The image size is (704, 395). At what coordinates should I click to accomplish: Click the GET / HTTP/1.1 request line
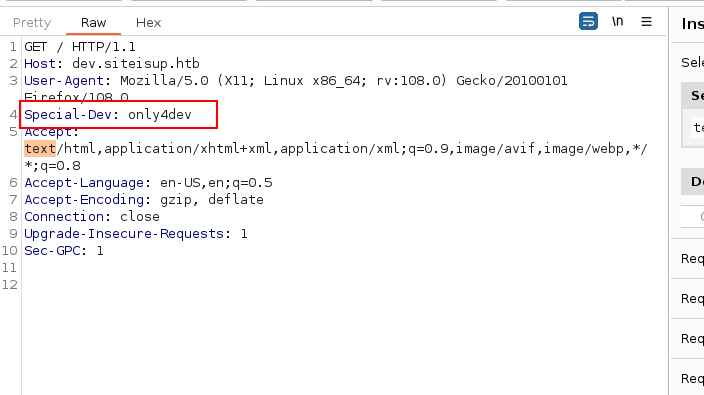[80, 47]
